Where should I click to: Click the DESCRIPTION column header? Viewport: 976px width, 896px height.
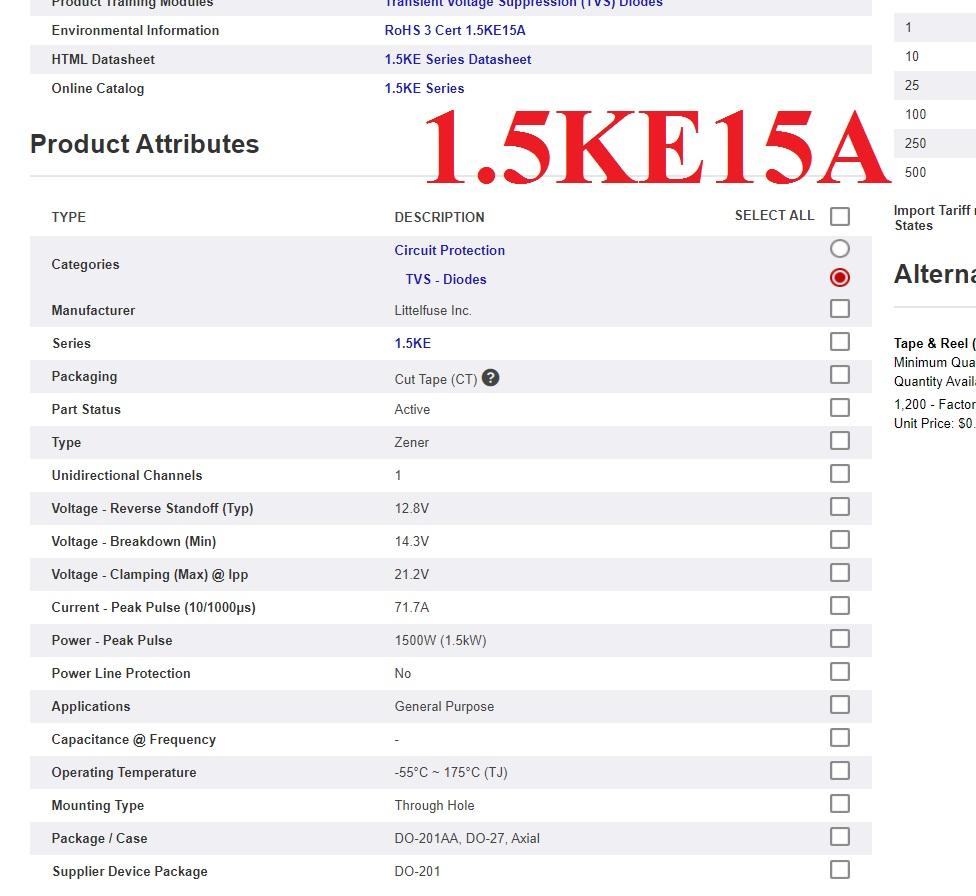[439, 217]
